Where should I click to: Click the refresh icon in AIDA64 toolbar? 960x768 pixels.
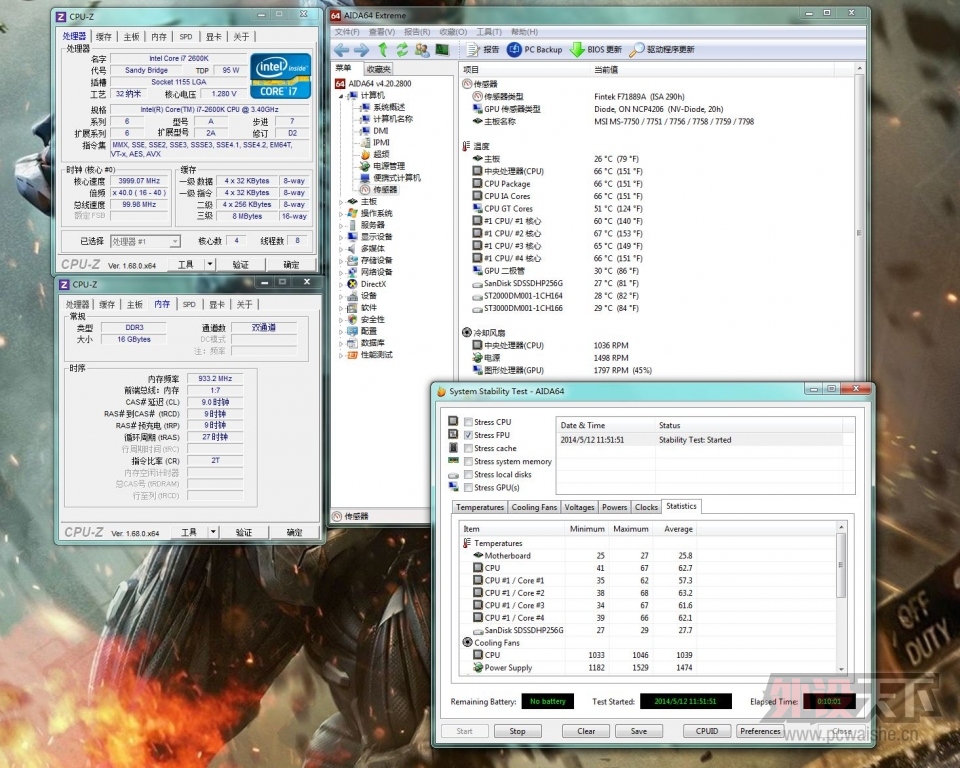402,50
